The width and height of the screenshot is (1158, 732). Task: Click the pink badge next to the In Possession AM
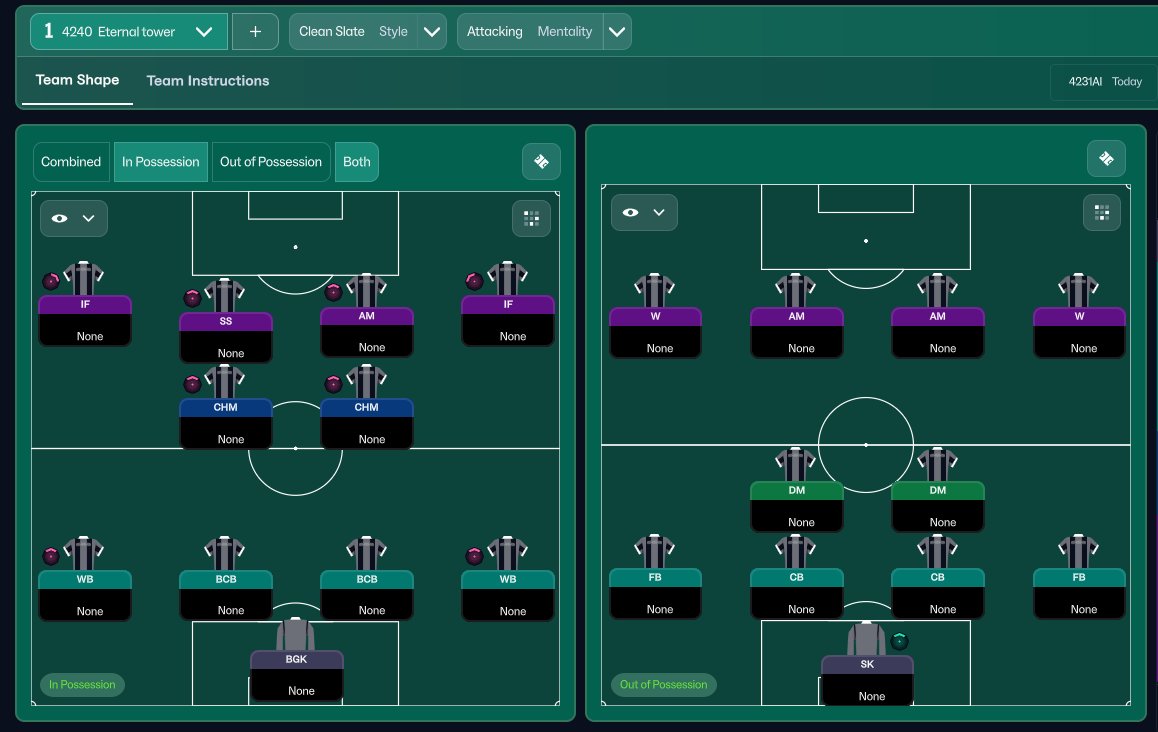click(x=333, y=292)
